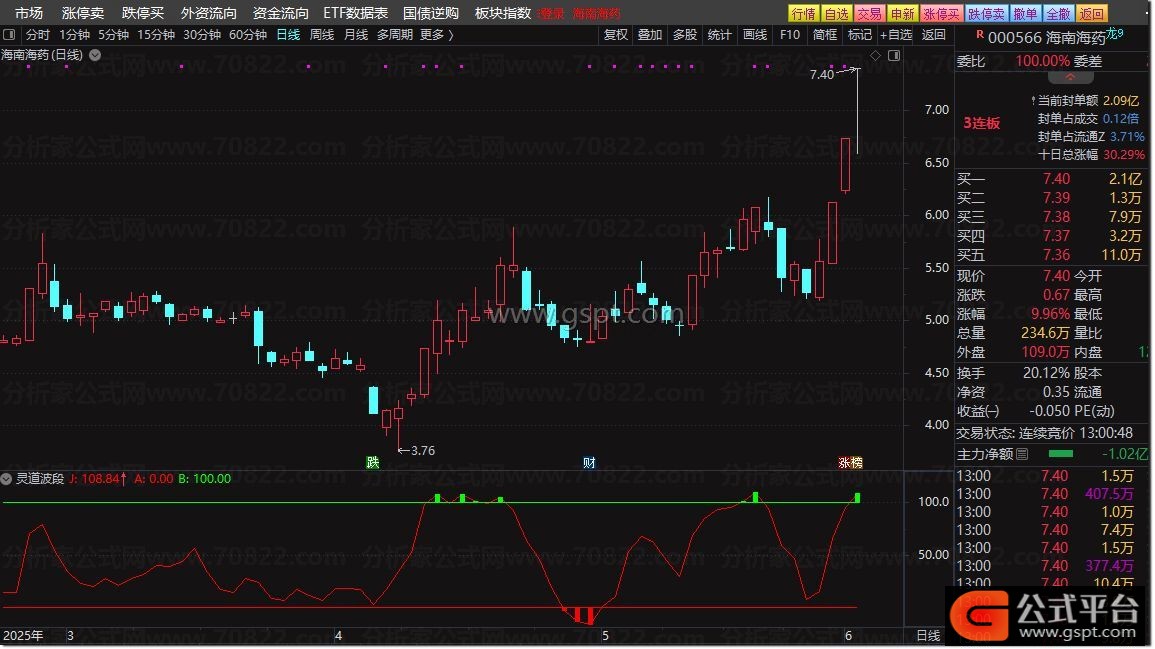Click the orange 返回 button
The width and height of the screenshot is (1155, 649).
1092,14
